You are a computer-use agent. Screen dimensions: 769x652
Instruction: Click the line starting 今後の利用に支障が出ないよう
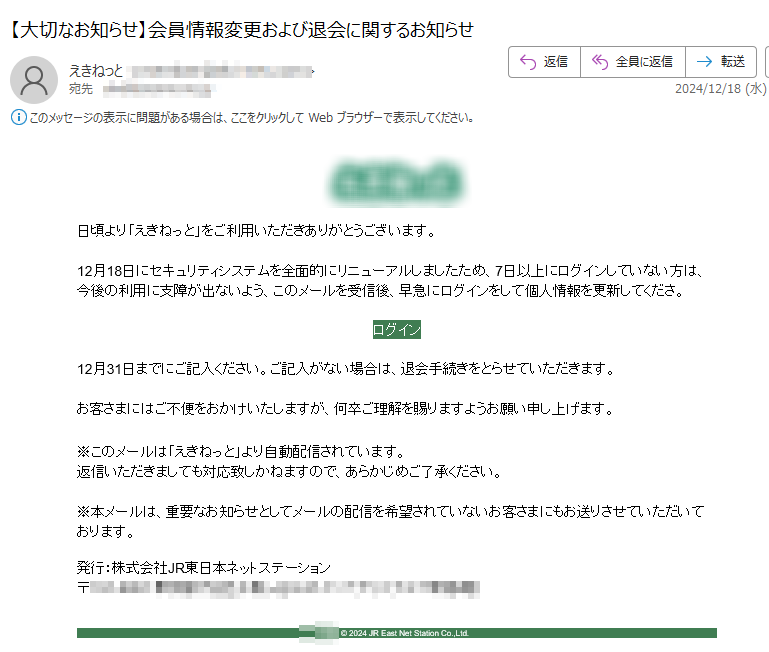point(380,290)
